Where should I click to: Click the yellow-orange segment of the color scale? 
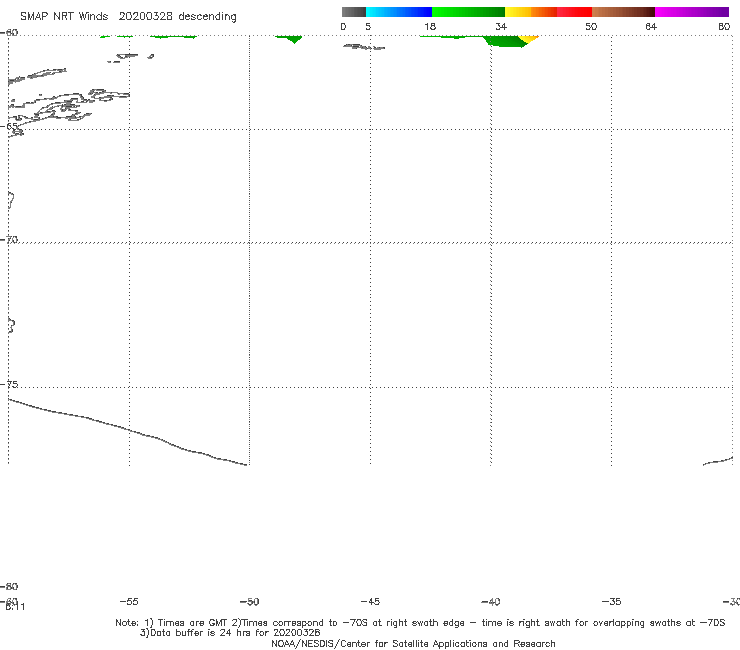pos(530,12)
